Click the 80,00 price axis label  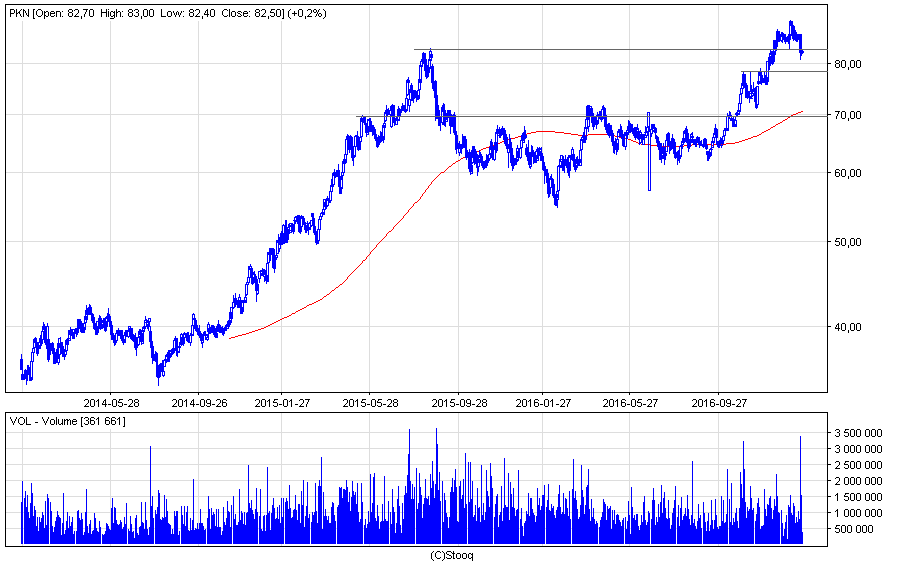[847, 64]
